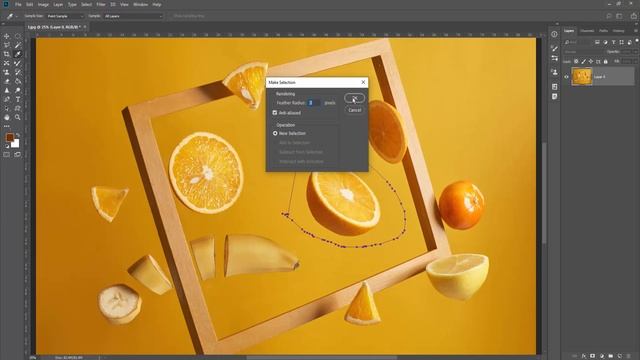The height and width of the screenshot is (360, 640).
Task: Click the Feather Radius input field
Action: pos(313,103)
